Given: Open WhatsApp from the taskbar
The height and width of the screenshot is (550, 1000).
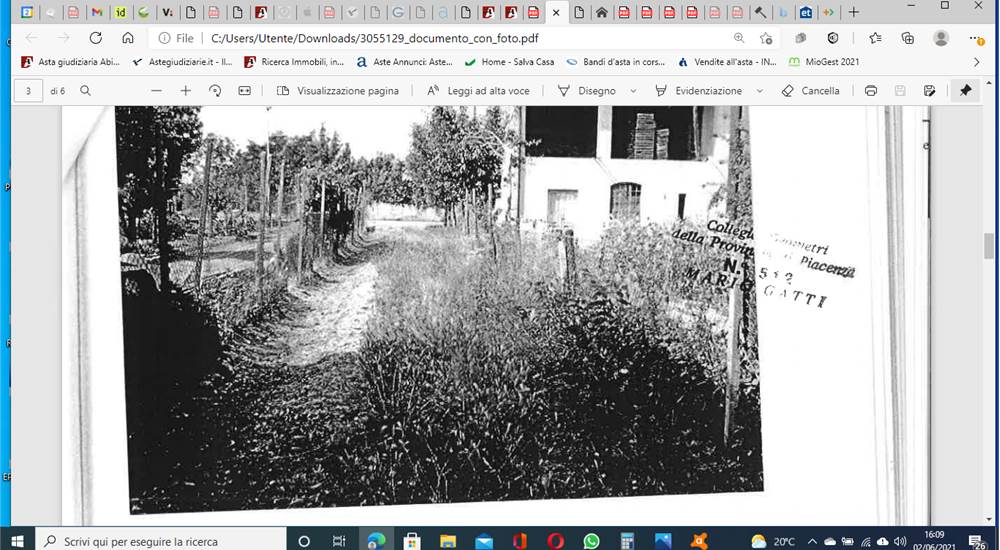Looking at the screenshot, I should tap(591, 541).
